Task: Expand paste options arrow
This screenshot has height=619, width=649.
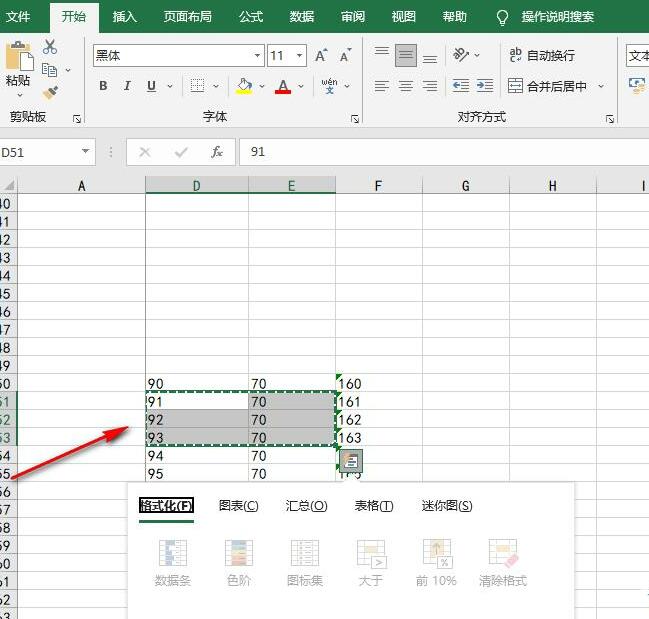Action: 19,95
